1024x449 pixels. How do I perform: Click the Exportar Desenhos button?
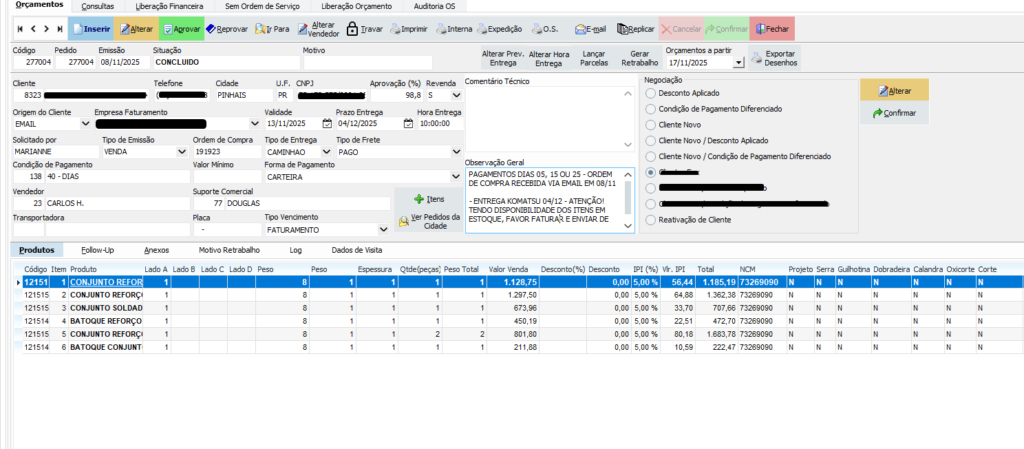775,57
